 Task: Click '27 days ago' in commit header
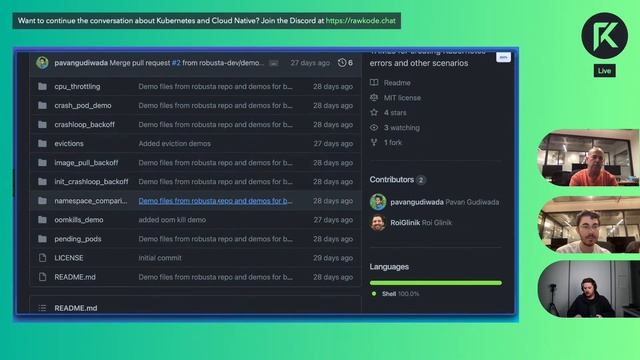point(310,63)
